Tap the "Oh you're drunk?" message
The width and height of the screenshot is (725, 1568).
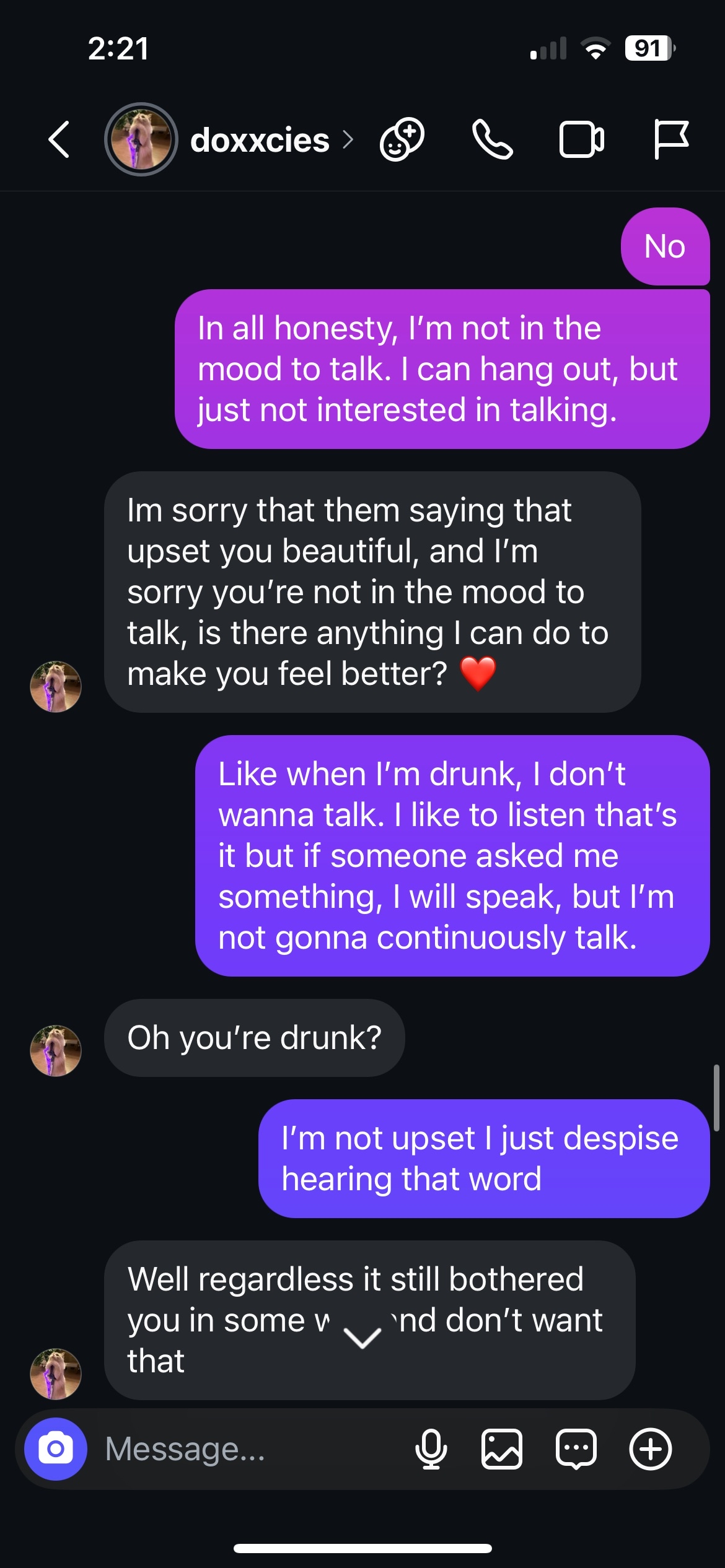pos(254,1038)
